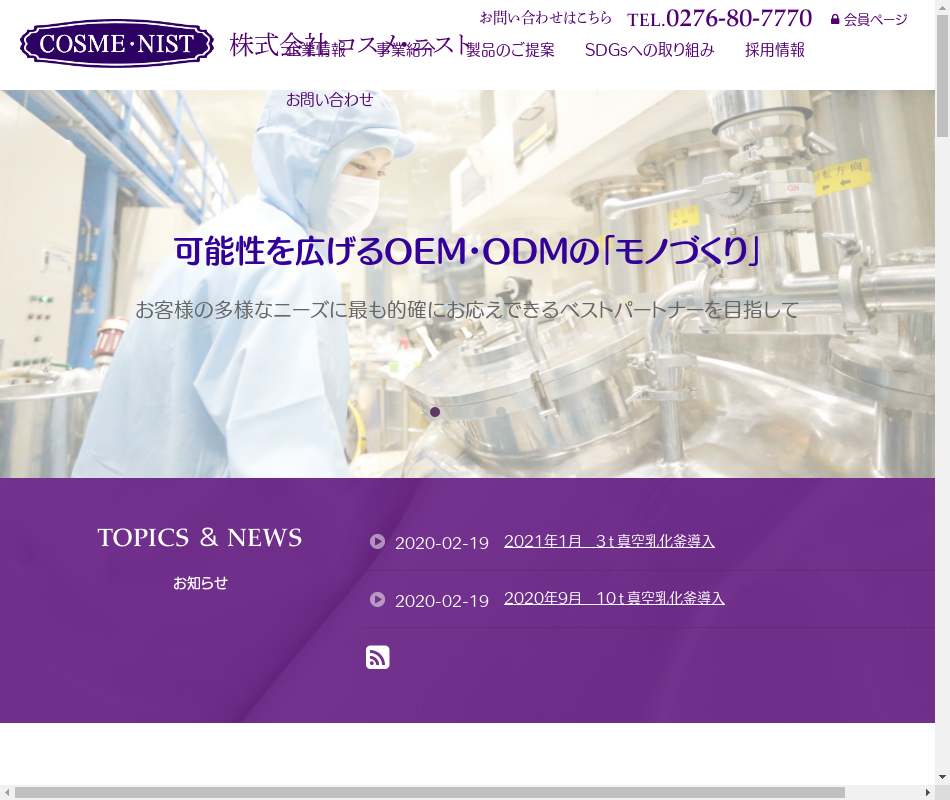Image resolution: width=950 pixels, height=800 pixels.
Task: Click horizontal scrollbar left arrow
Action: (7, 793)
